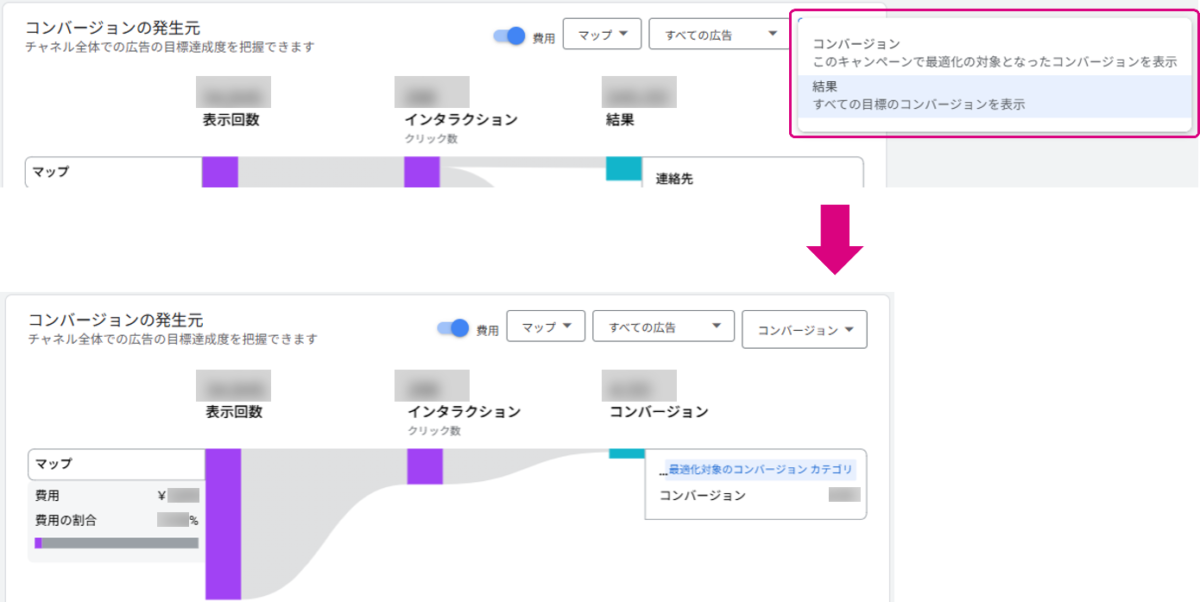Viewport: 1200px width, 602px height.
Task: Select the マップ card header in the lower chart
Action: pyautogui.click(x=116, y=464)
